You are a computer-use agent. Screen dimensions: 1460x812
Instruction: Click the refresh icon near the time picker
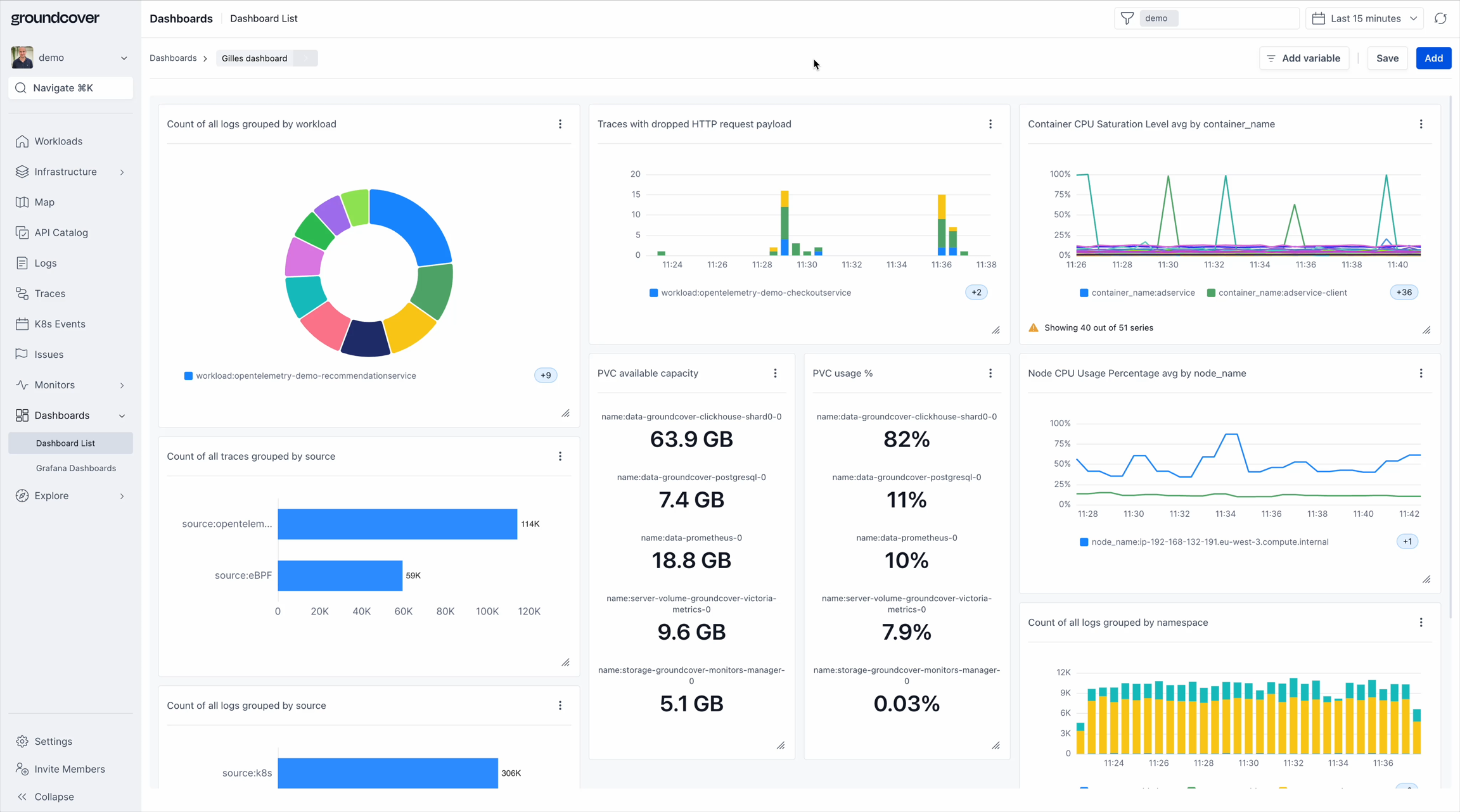1441,18
